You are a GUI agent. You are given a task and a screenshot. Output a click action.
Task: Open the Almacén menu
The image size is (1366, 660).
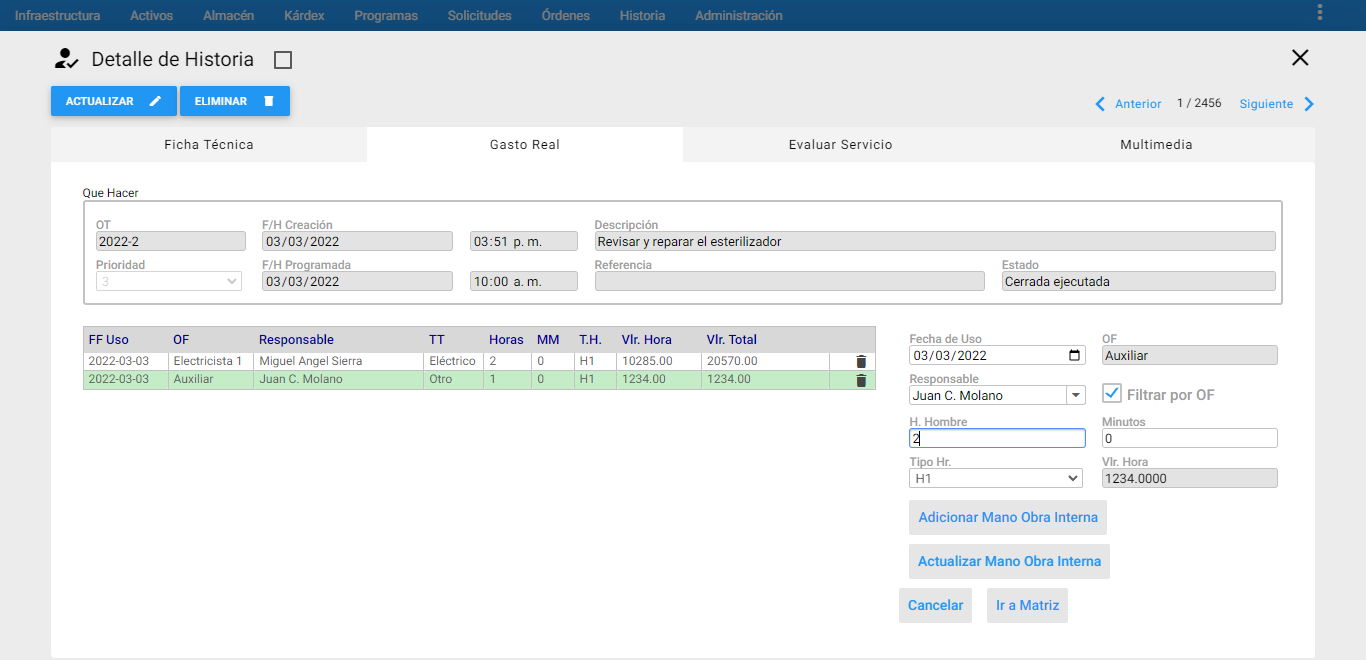click(228, 15)
